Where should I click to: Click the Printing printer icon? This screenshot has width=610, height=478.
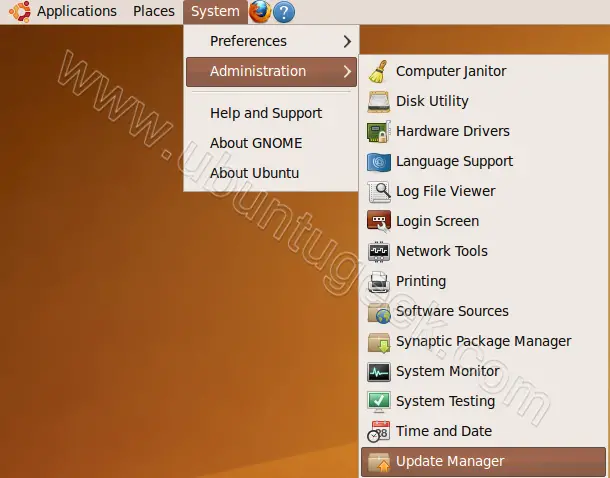click(x=379, y=282)
